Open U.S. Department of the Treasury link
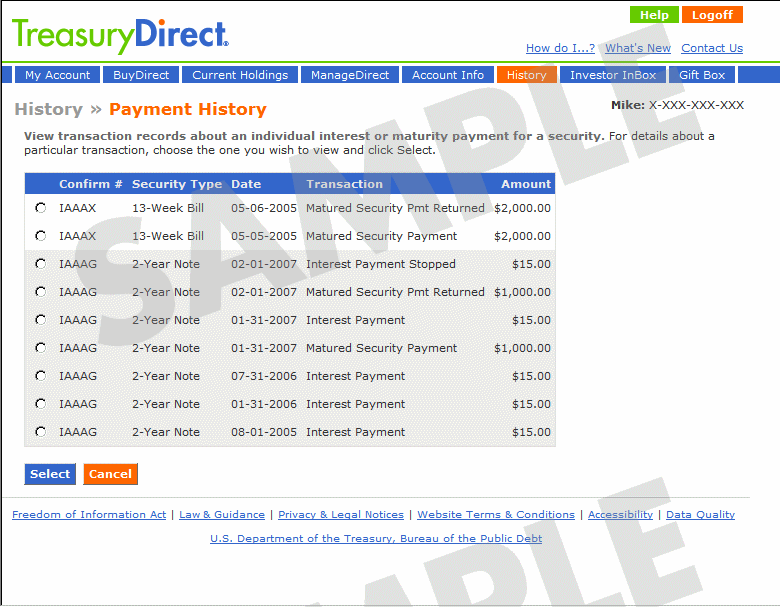 tap(376, 538)
